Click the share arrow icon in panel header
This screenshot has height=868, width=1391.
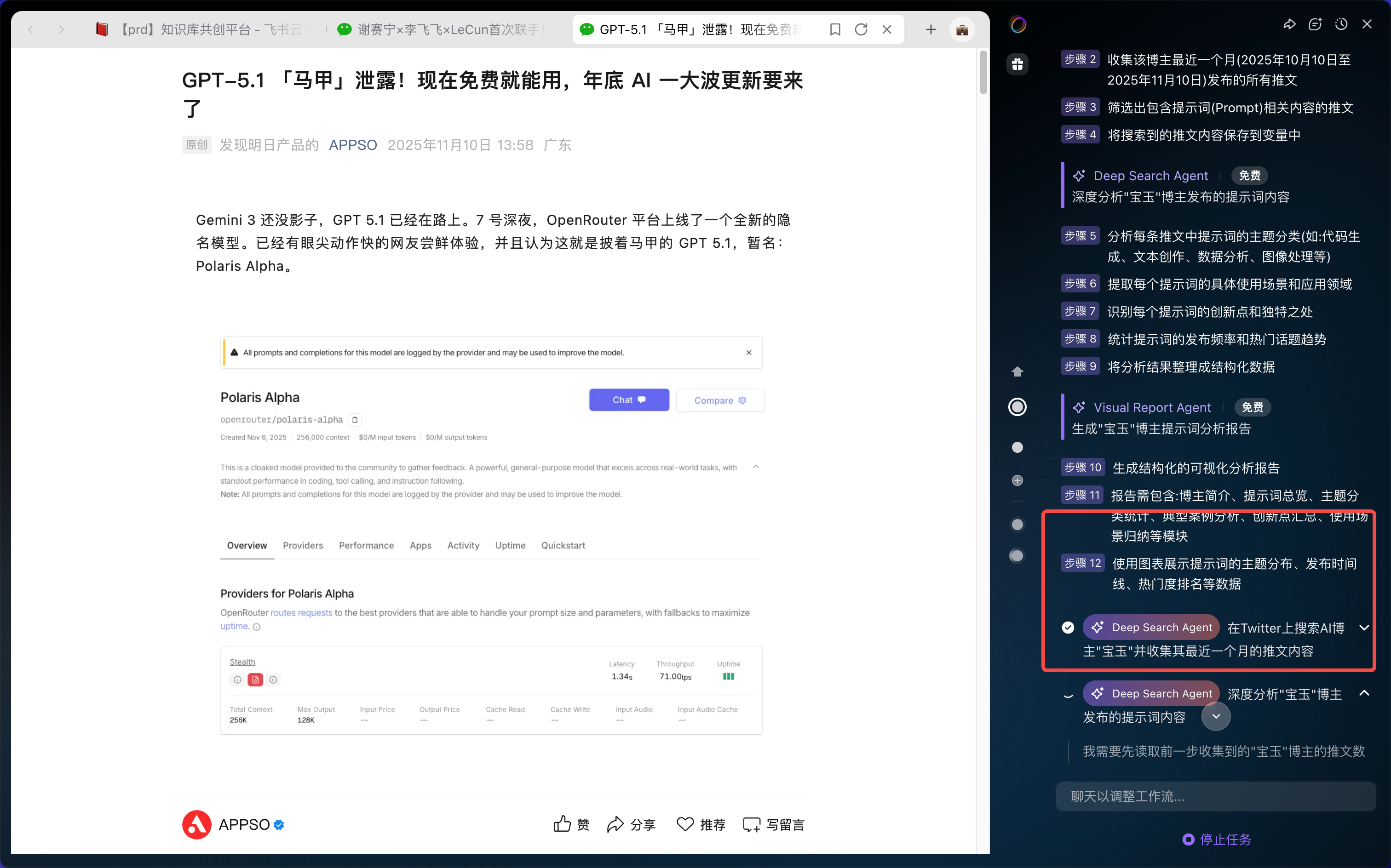(1289, 24)
